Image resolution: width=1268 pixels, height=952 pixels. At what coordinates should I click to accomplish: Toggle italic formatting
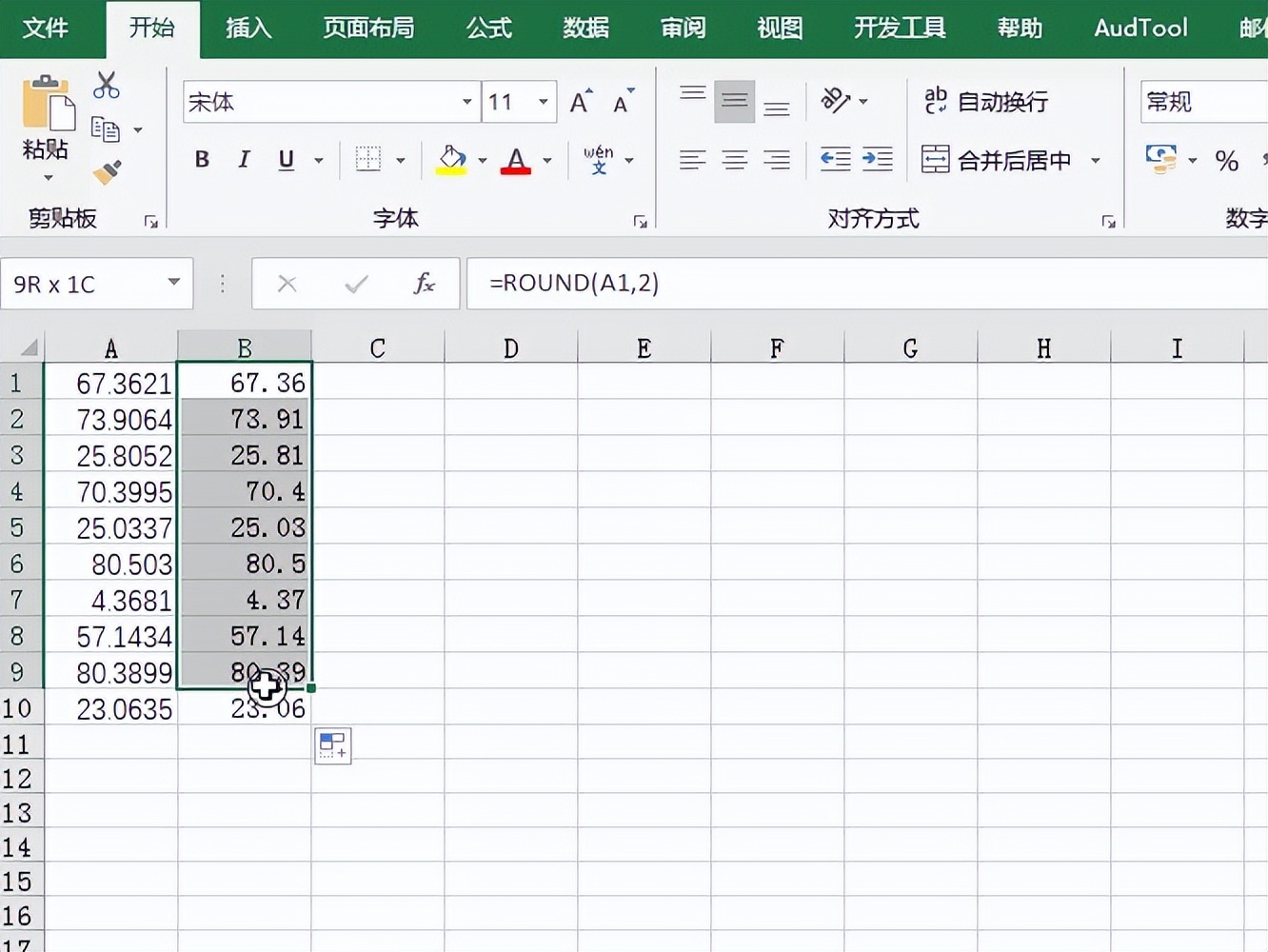point(243,160)
